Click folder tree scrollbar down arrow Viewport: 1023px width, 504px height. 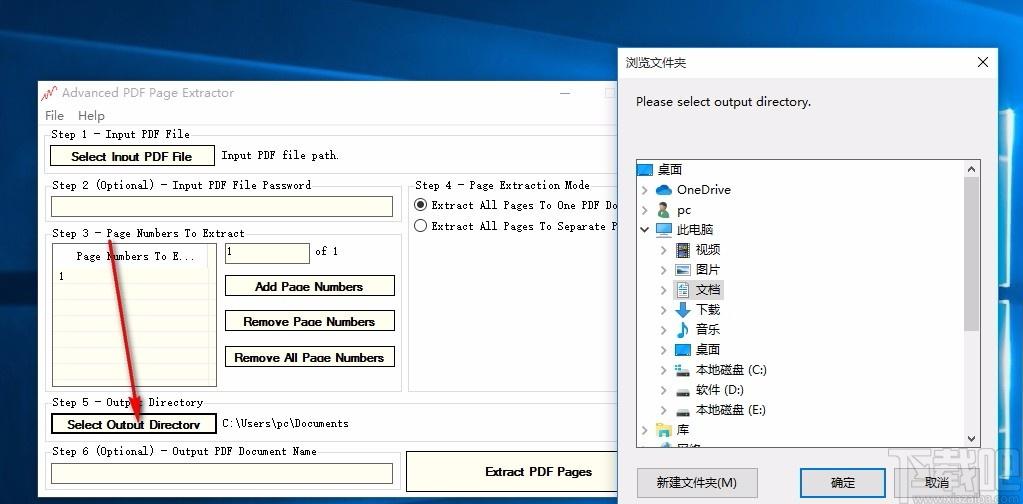click(x=971, y=439)
